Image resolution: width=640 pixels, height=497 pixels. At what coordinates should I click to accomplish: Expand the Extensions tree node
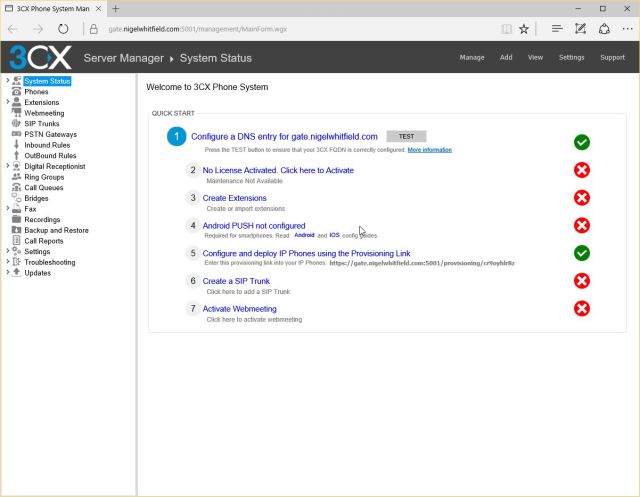tap(7, 102)
